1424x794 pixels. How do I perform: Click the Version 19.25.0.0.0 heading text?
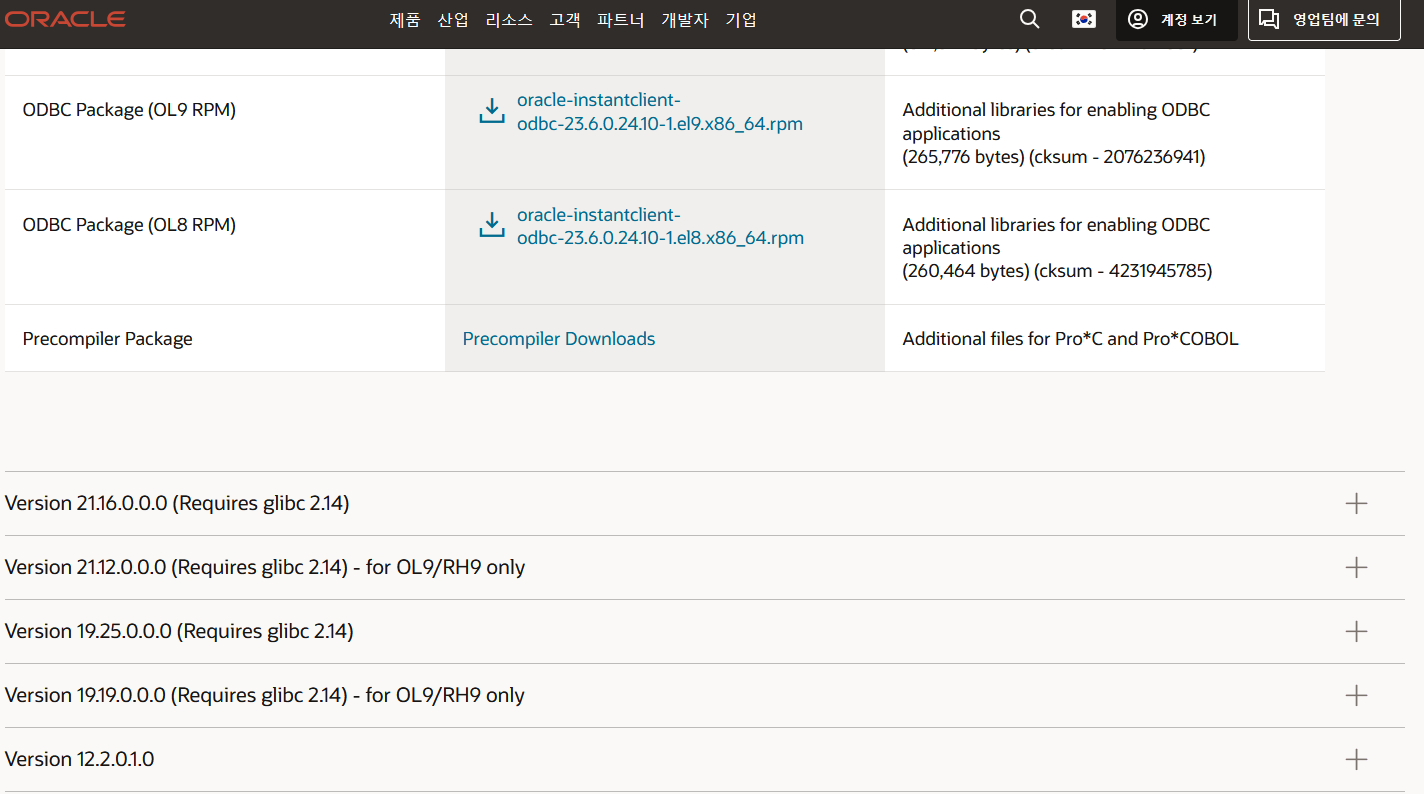179,631
